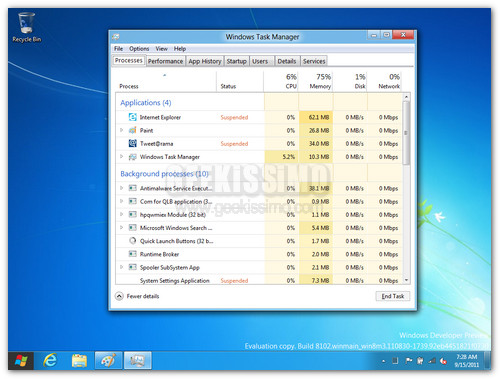Expand the Paint process row

click(122, 130)
